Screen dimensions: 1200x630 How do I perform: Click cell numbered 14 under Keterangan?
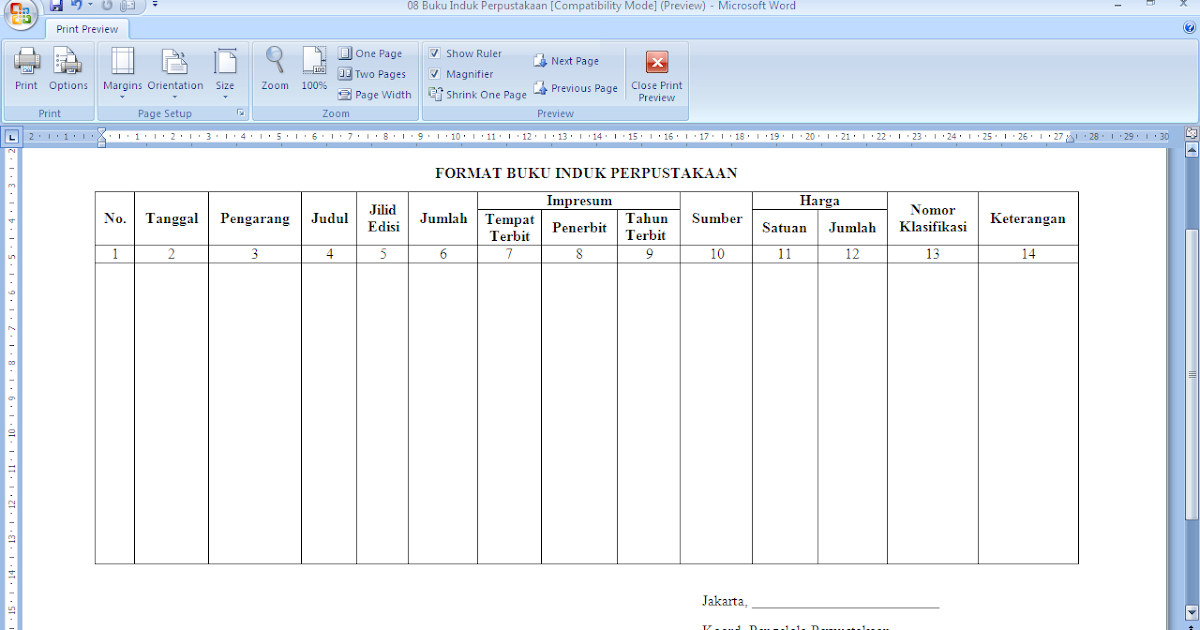1028,254
